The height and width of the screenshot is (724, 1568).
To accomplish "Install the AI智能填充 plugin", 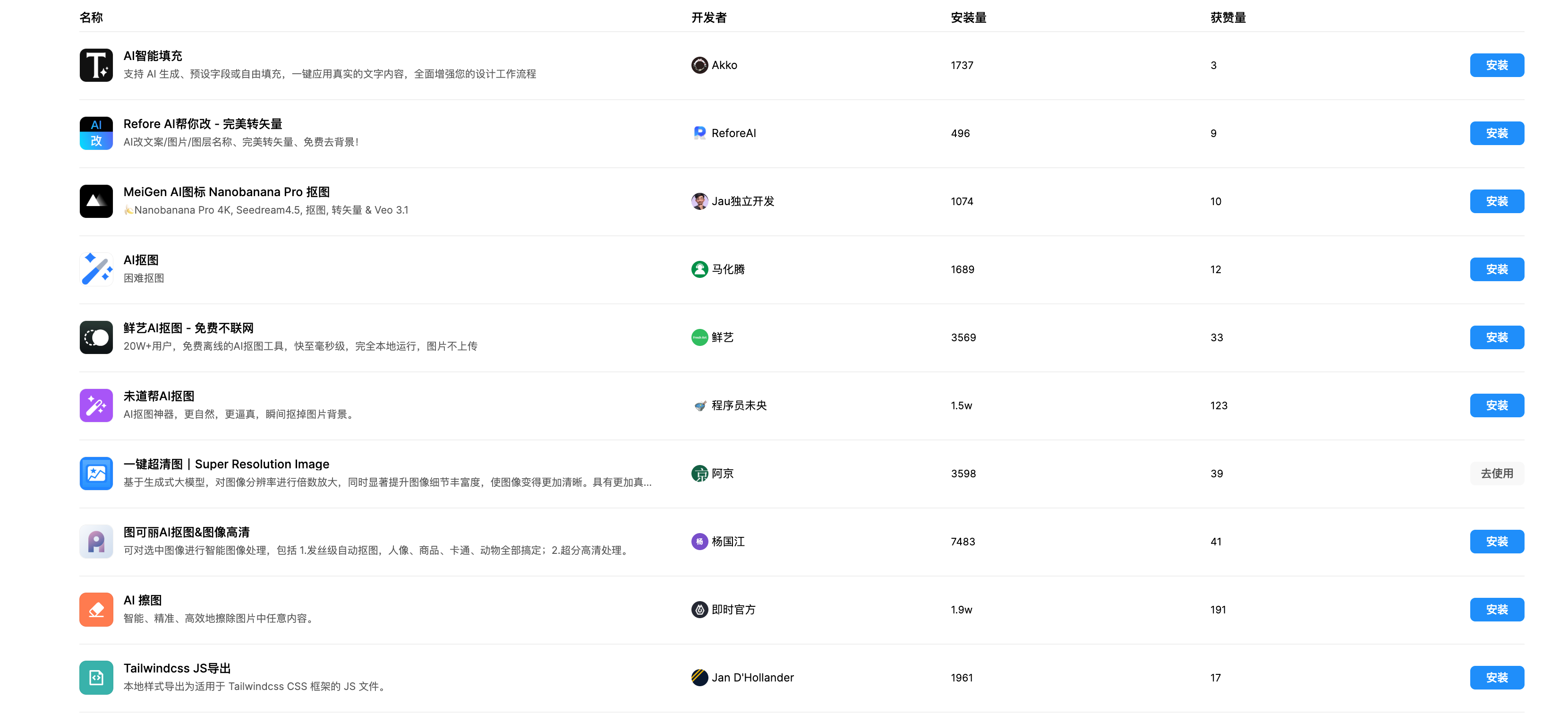I will (x=1496, y=65).
